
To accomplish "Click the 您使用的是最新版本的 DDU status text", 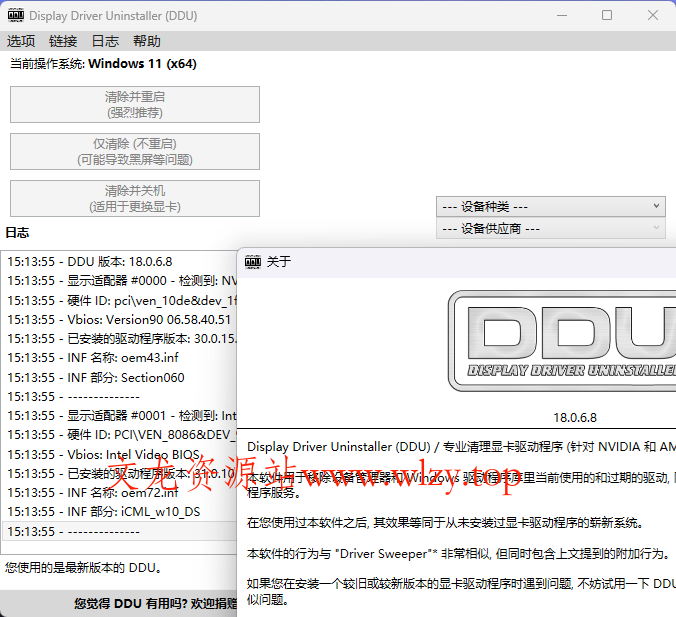I will [x=84, y=567].
